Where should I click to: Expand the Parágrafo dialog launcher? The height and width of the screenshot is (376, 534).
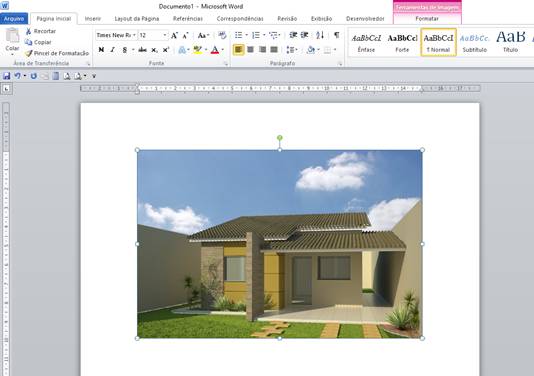tap(340, 64)
